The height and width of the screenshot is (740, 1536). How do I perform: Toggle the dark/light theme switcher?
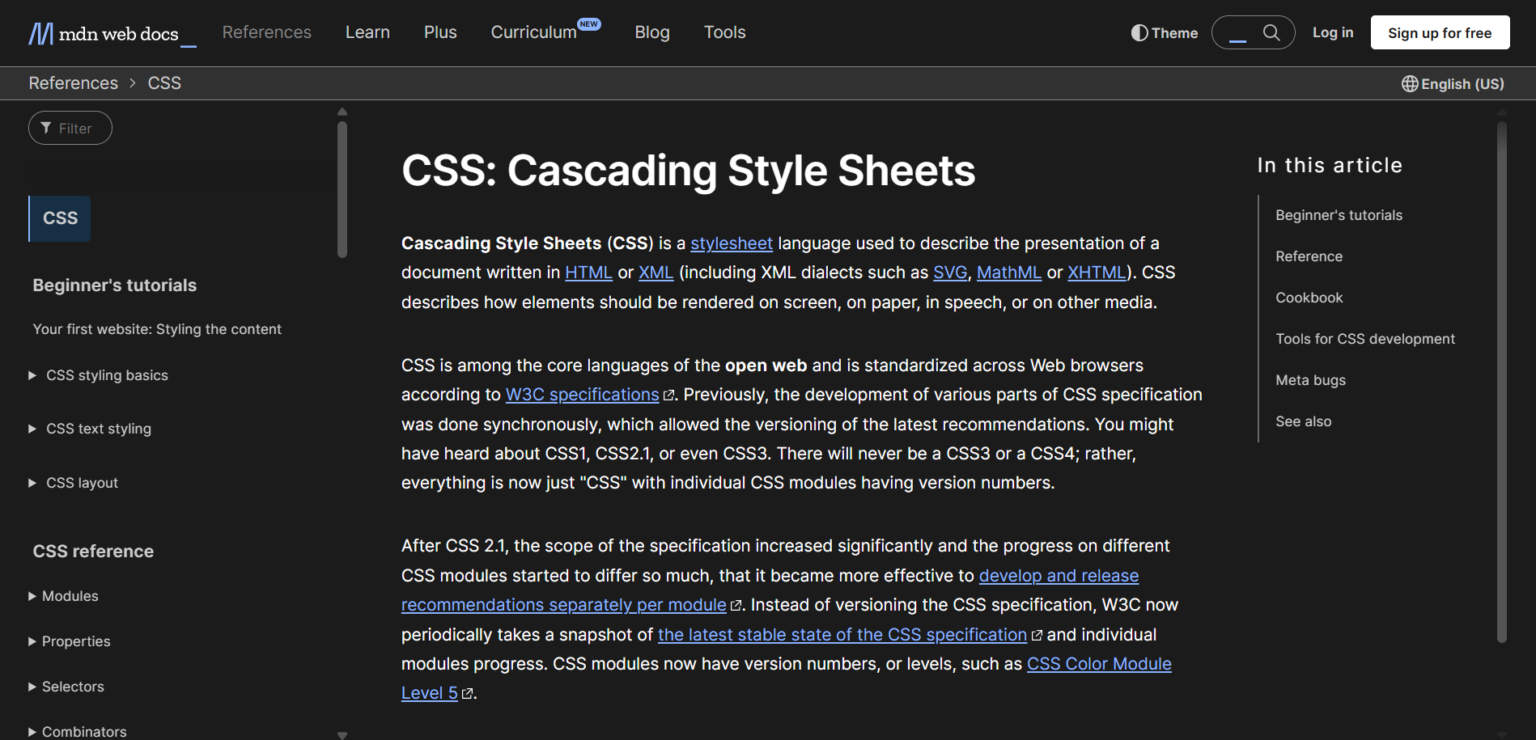pyautogui.click(x=1164, y=32)
